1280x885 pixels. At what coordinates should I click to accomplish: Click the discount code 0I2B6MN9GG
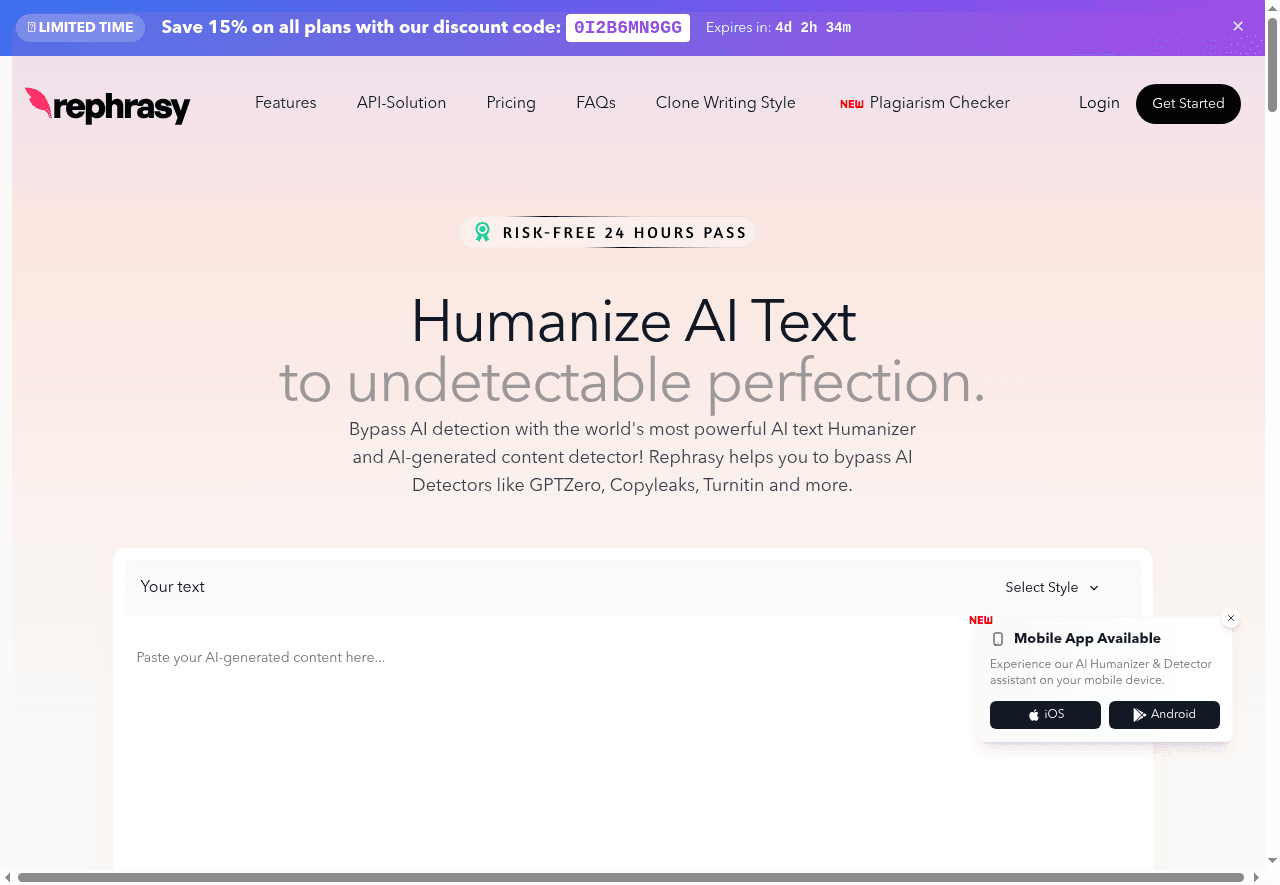(x=628, y=28)
